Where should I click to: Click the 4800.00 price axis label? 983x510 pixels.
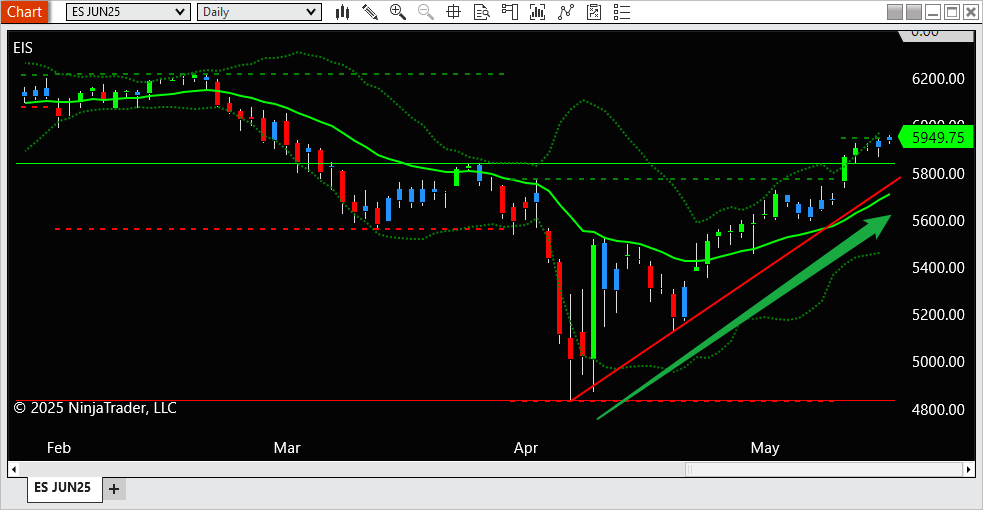[938, 409]
